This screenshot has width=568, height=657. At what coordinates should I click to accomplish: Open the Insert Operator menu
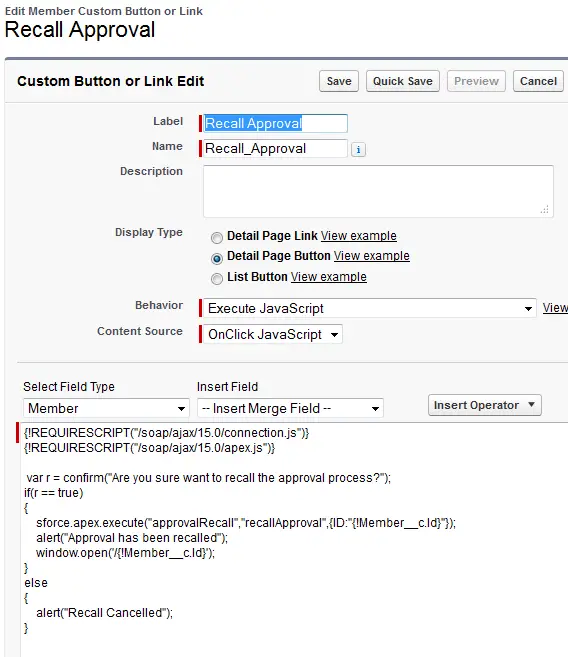point(485,405)
